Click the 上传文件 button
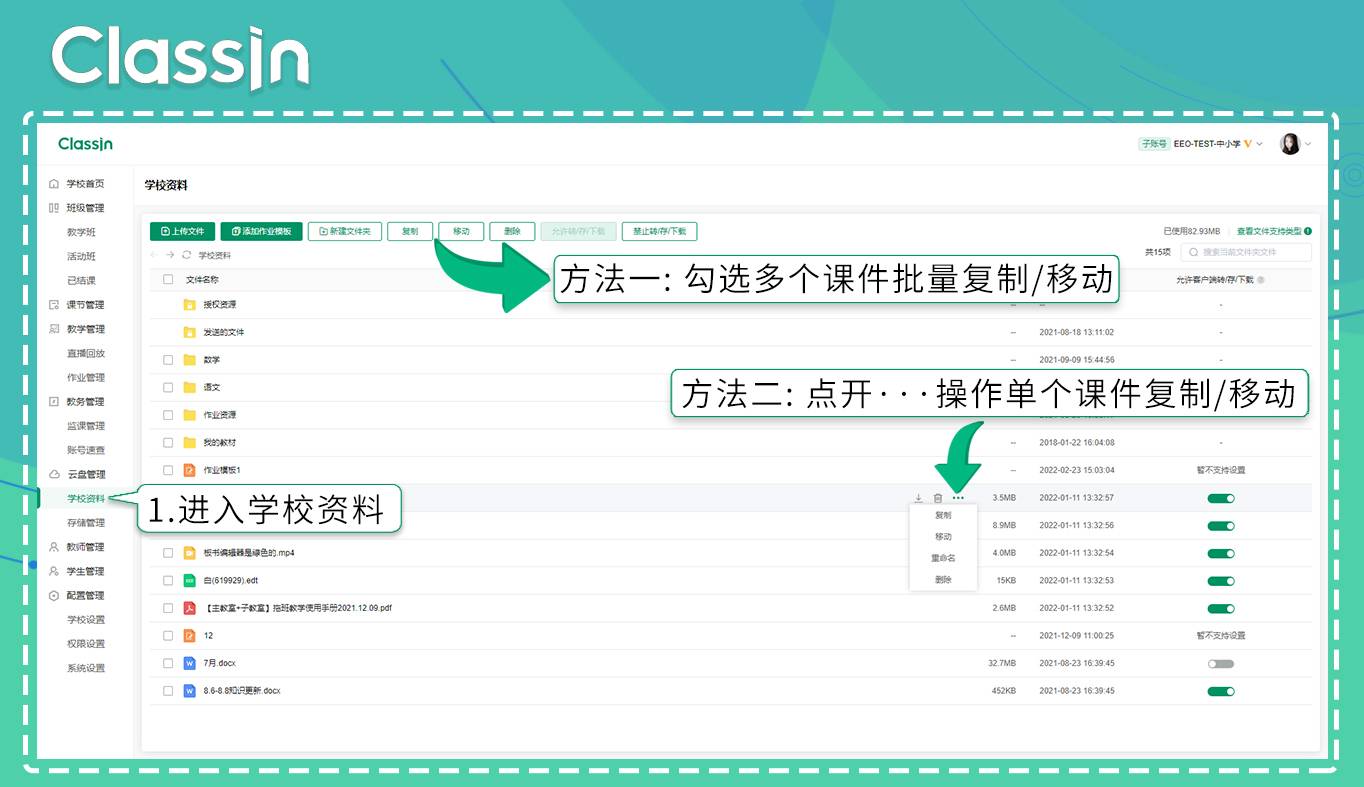Image resolution: width=1364 pixels, height=787 pixels. 182,231
